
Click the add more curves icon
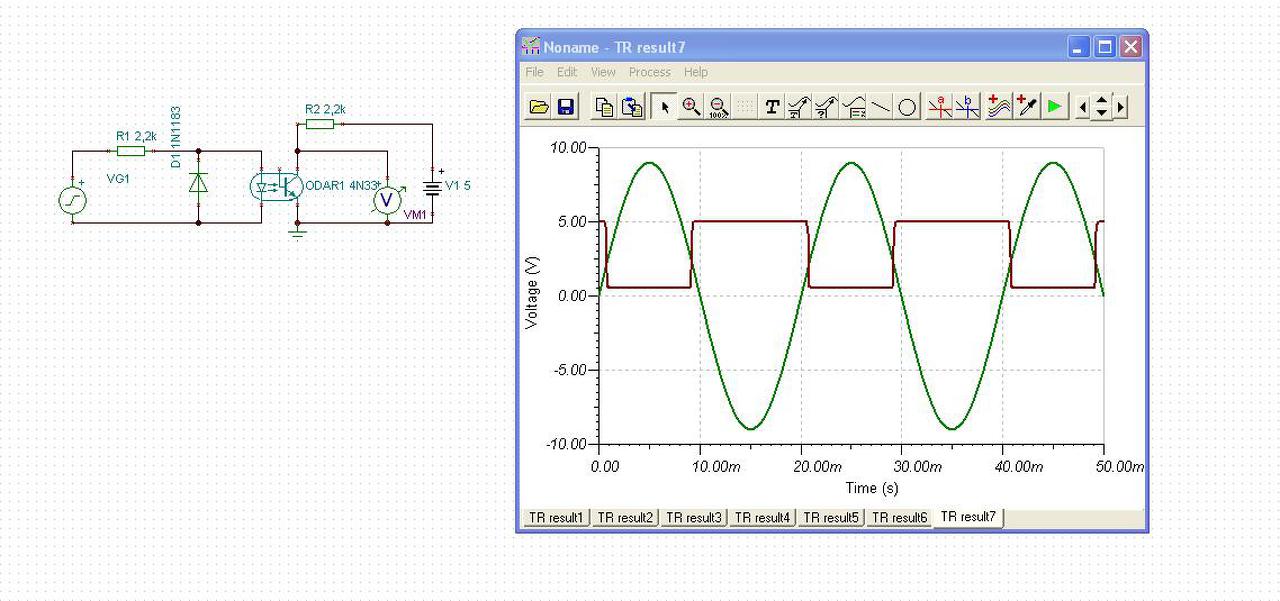click(999, 107)
